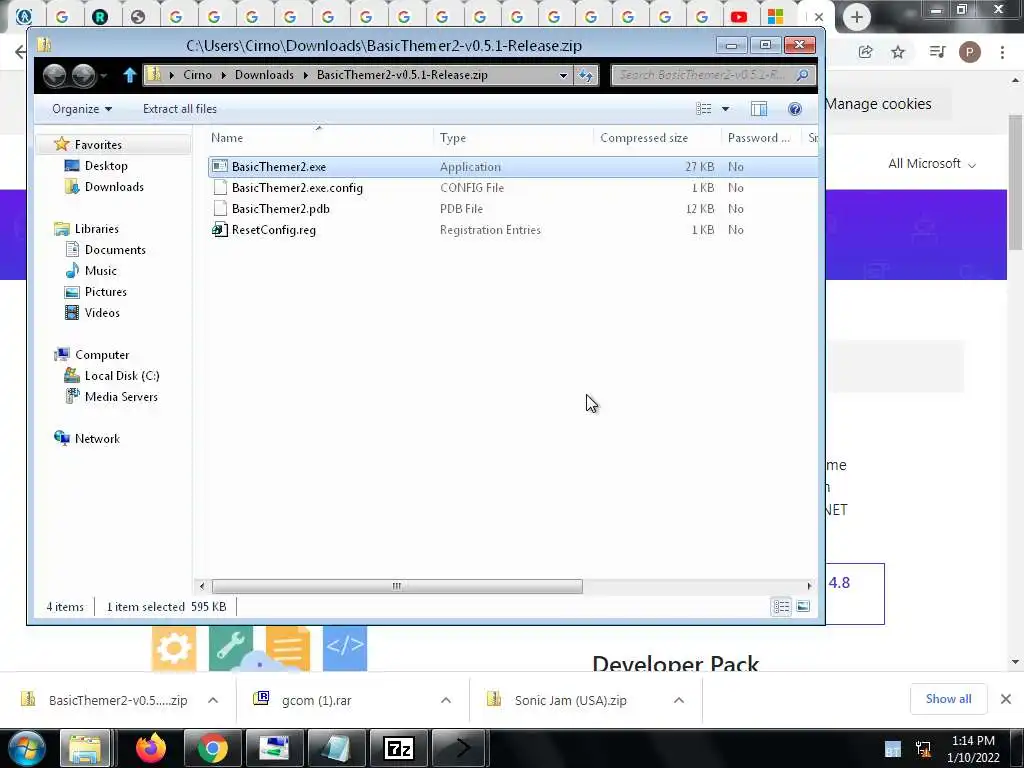This screenshot has width=1024, height=768.
Task: Open Local Disk (C:) in the sidebar
Action: [x=121, y=376]
